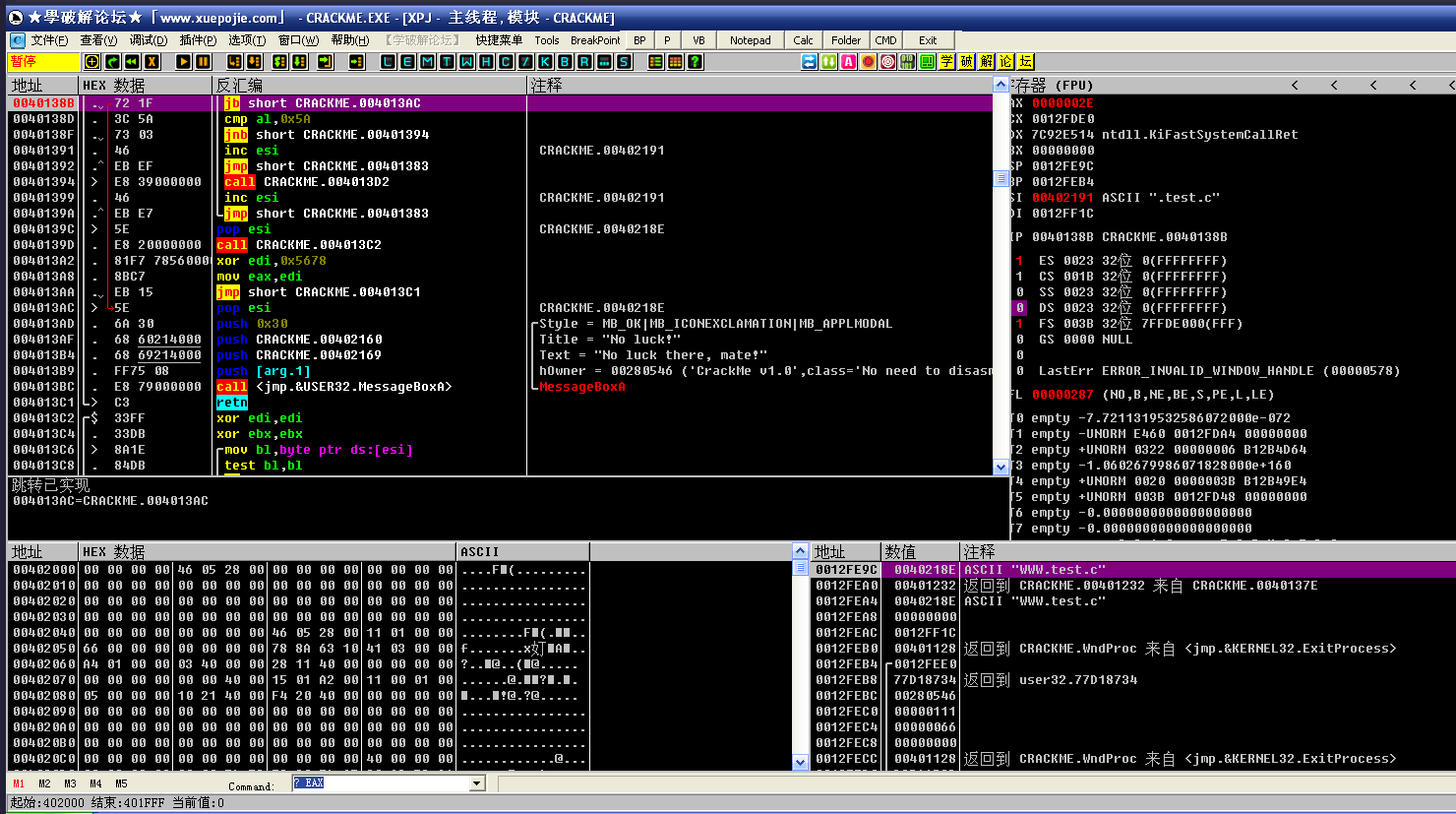Show Run trace (... icon)
The height and width of the screenshot is (814, 1456).
pyautogui.click(x=604, y=62)
